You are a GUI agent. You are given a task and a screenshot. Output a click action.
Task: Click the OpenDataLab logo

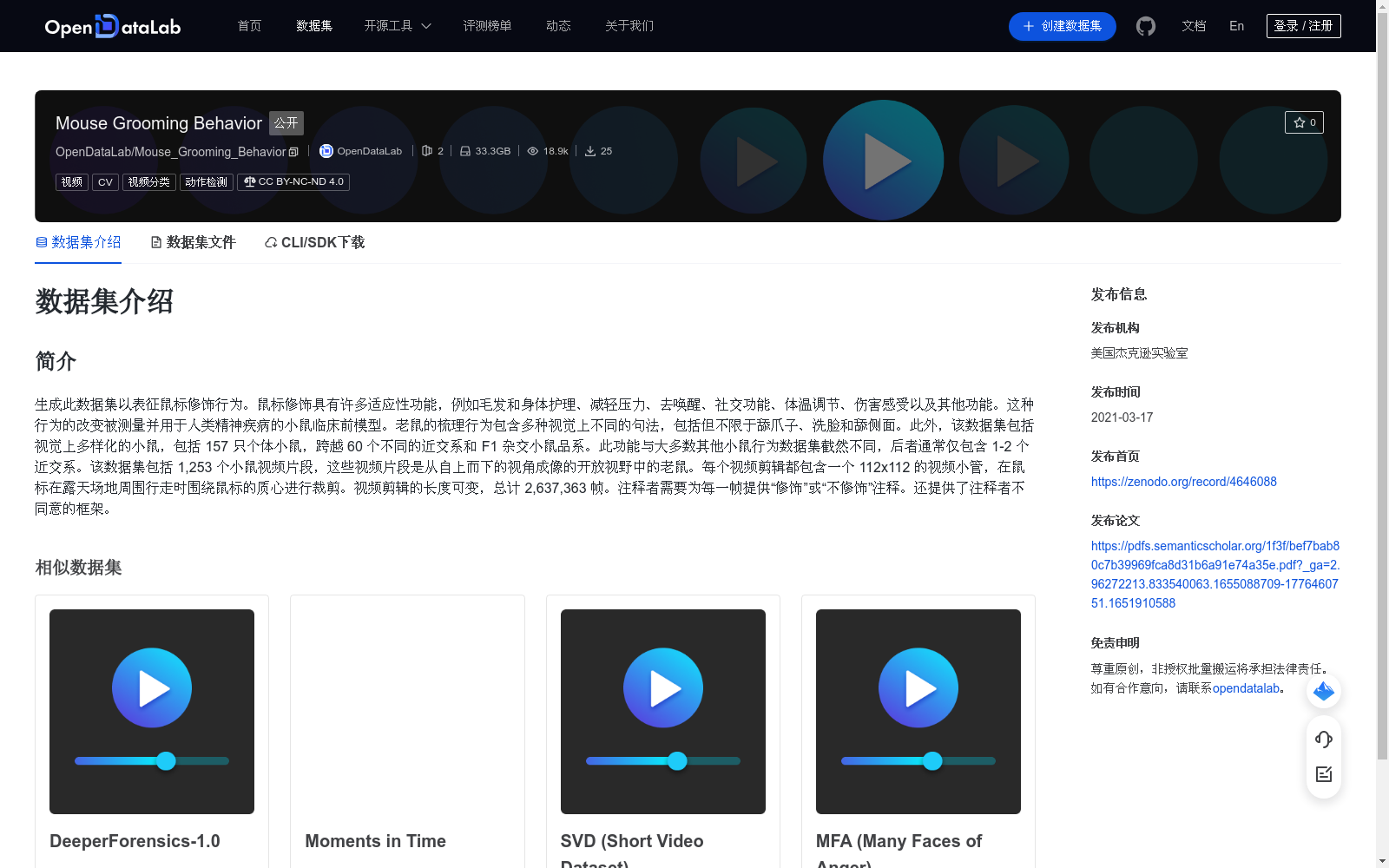coord(113,26)
